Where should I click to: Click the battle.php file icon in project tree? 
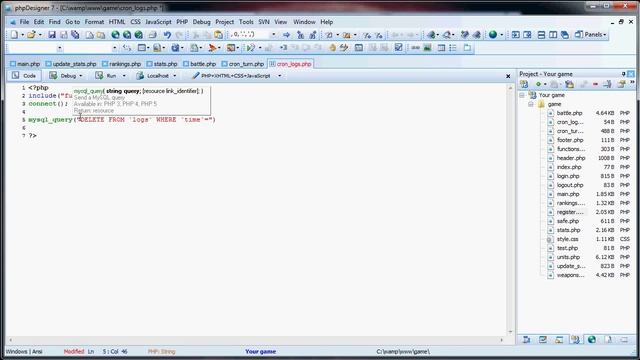(x=551, y=113)
